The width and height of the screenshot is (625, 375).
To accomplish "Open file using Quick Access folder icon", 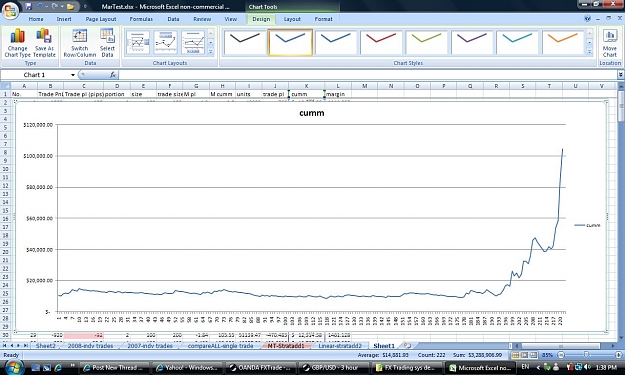I will 71,6.
